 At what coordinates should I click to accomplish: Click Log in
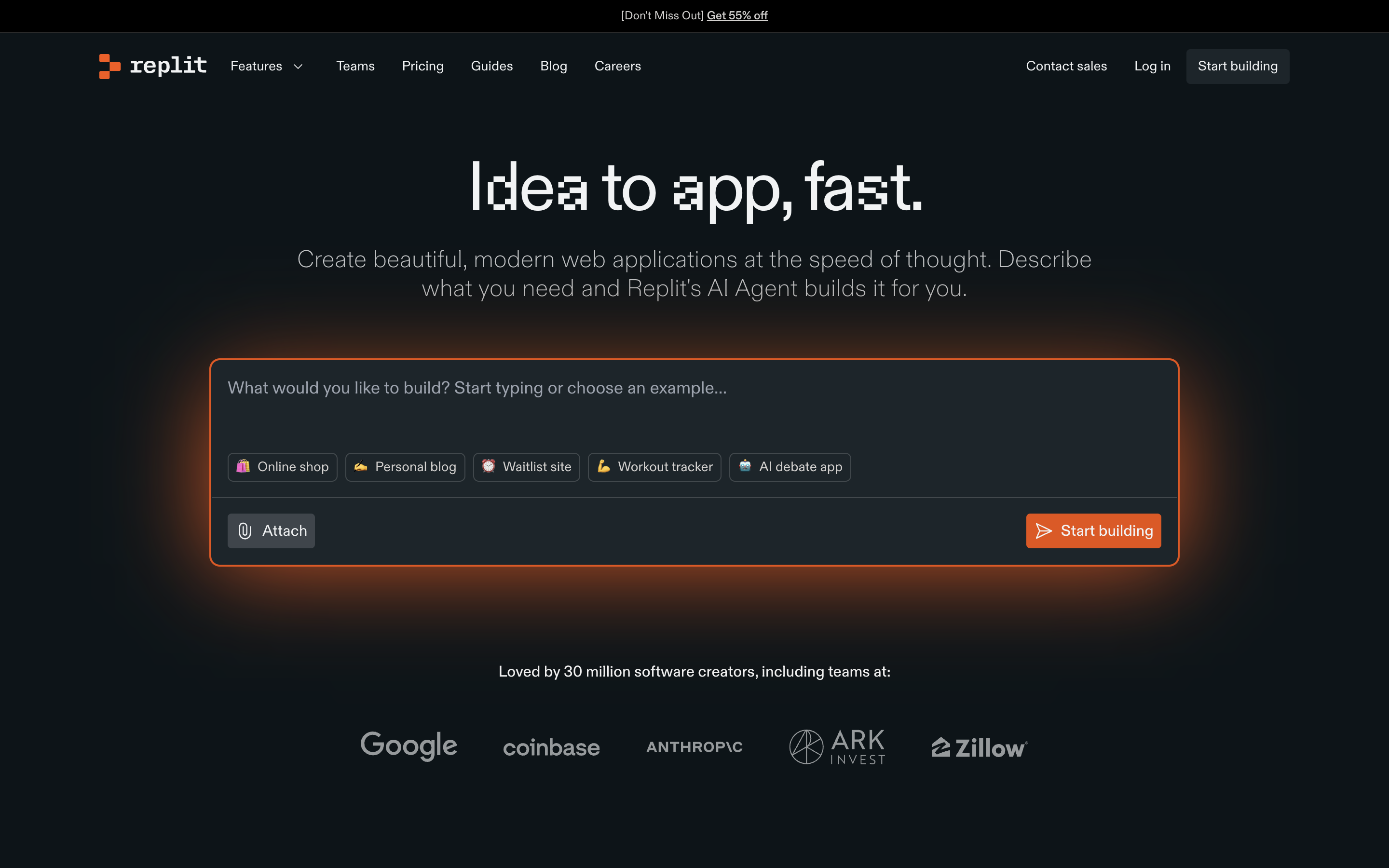1152,66
